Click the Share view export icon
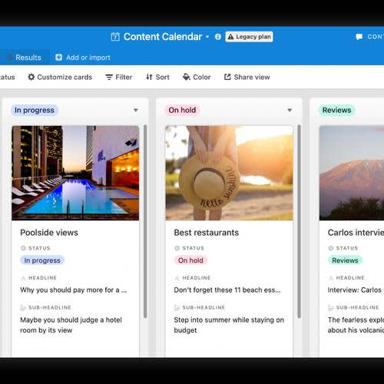The image size is (384, 384). pos(227,77)
